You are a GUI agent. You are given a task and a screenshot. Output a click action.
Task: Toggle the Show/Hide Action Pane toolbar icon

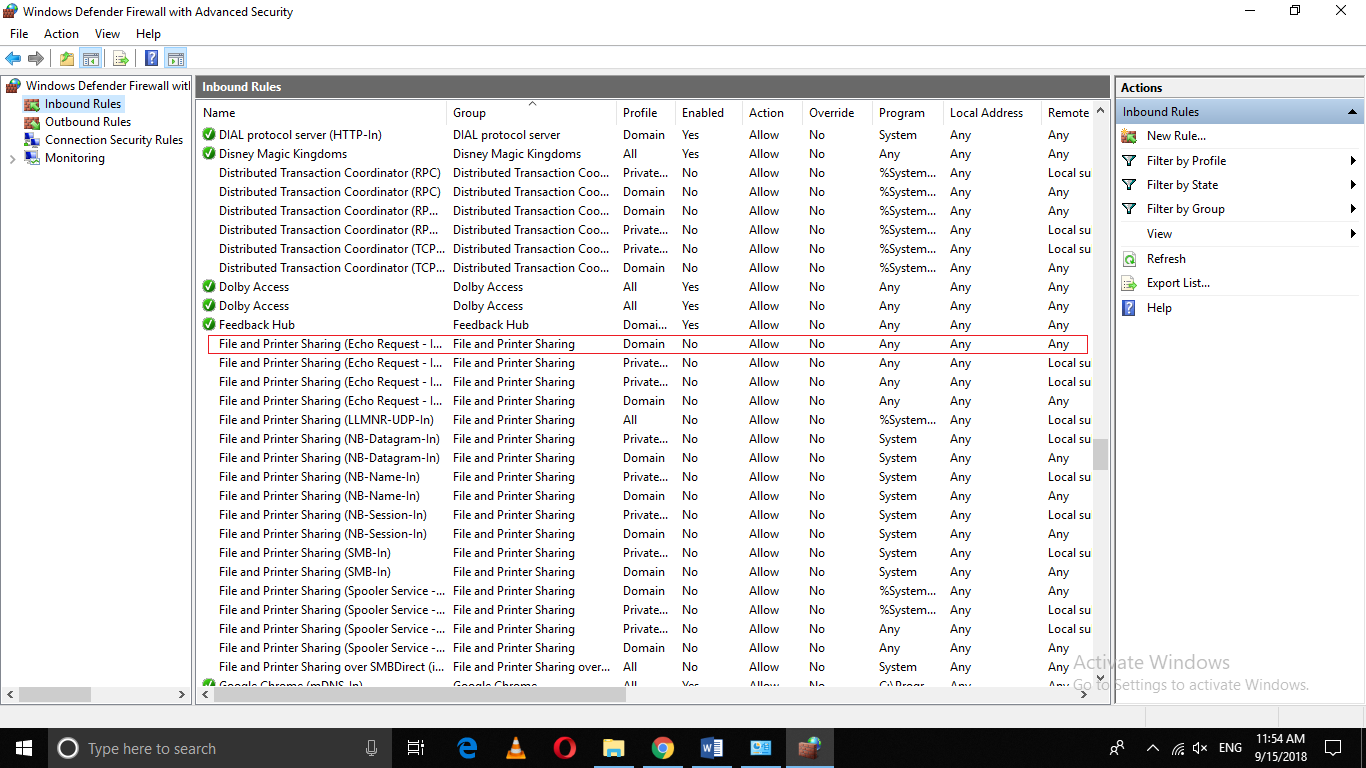click(176, 58)
